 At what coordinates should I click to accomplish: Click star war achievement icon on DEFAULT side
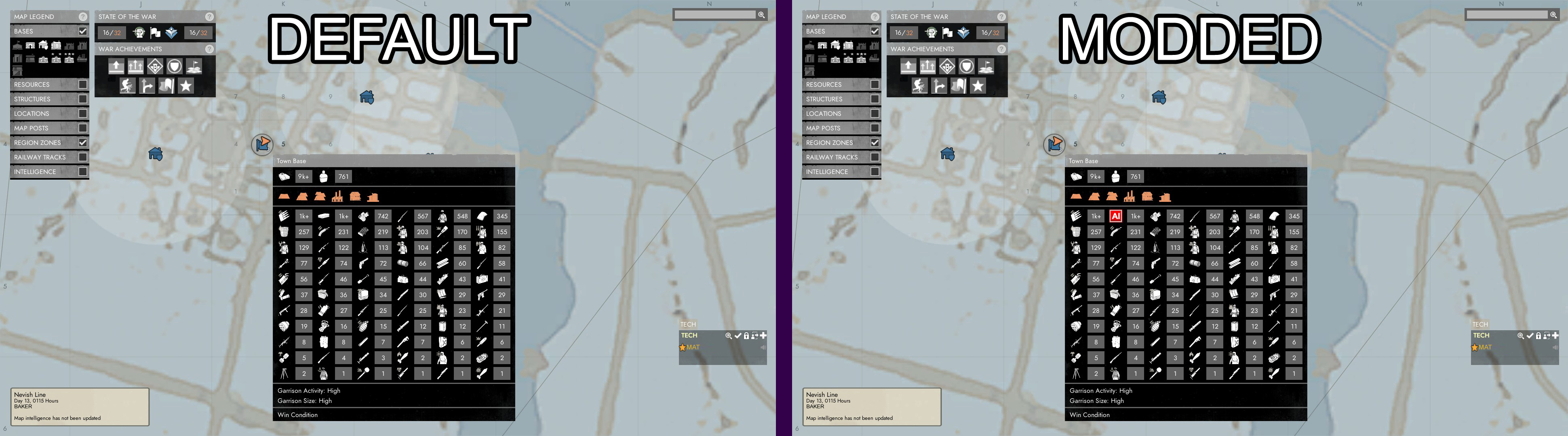185,86
